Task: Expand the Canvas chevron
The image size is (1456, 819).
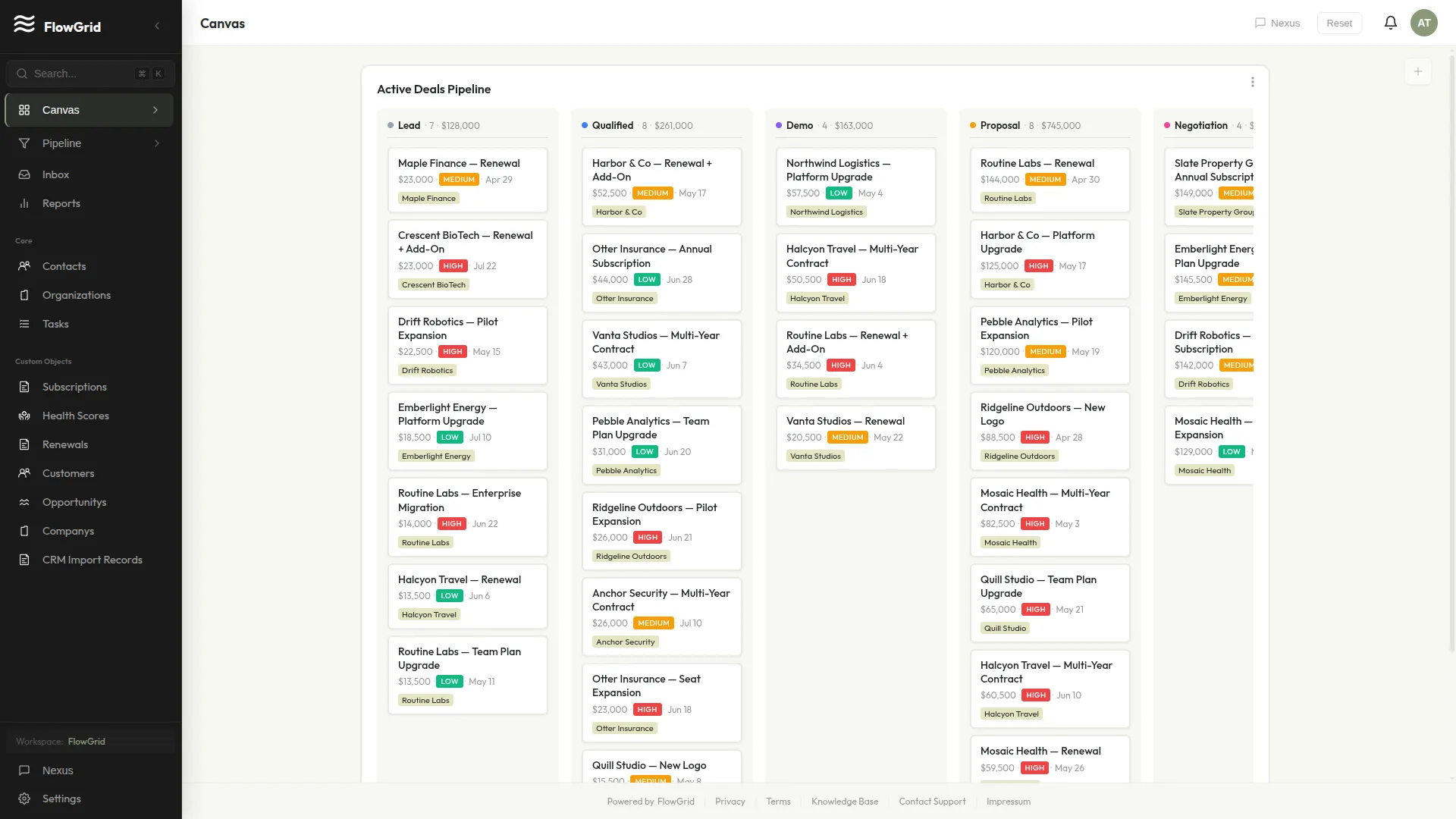Action: coord(155,110)
